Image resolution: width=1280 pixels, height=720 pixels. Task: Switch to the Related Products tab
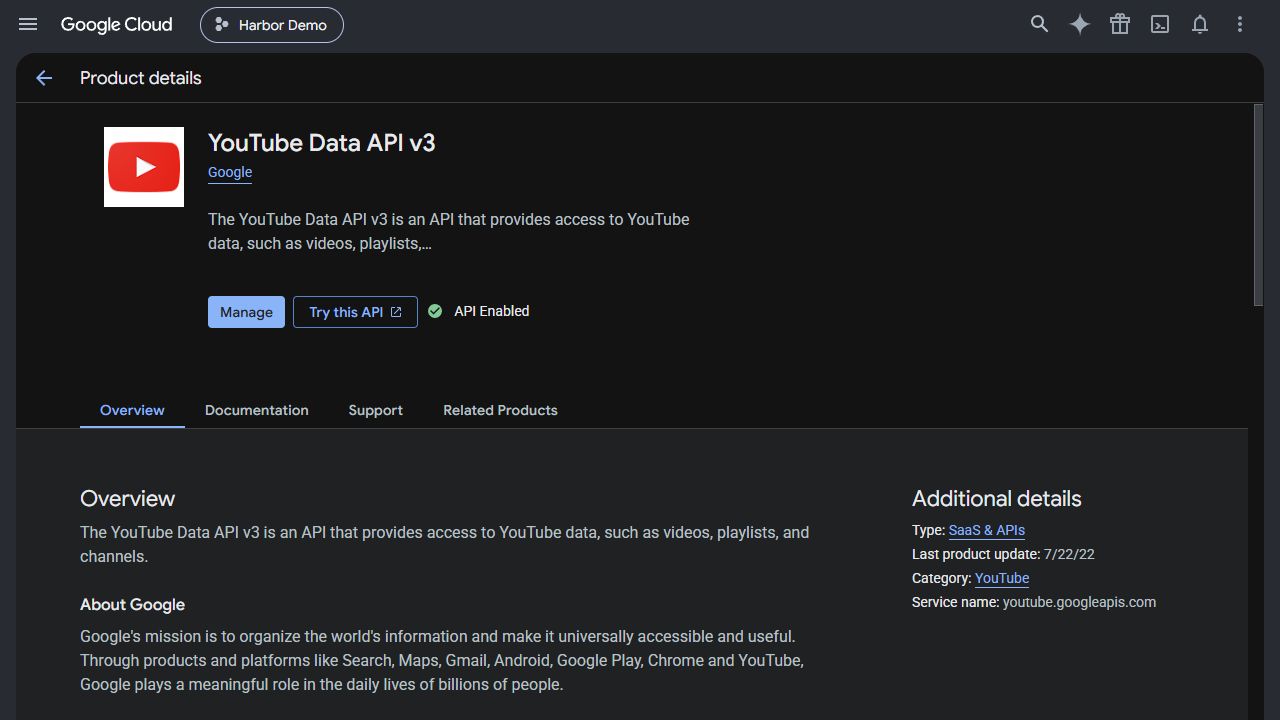pyautogui.click(x=500, y=410)
